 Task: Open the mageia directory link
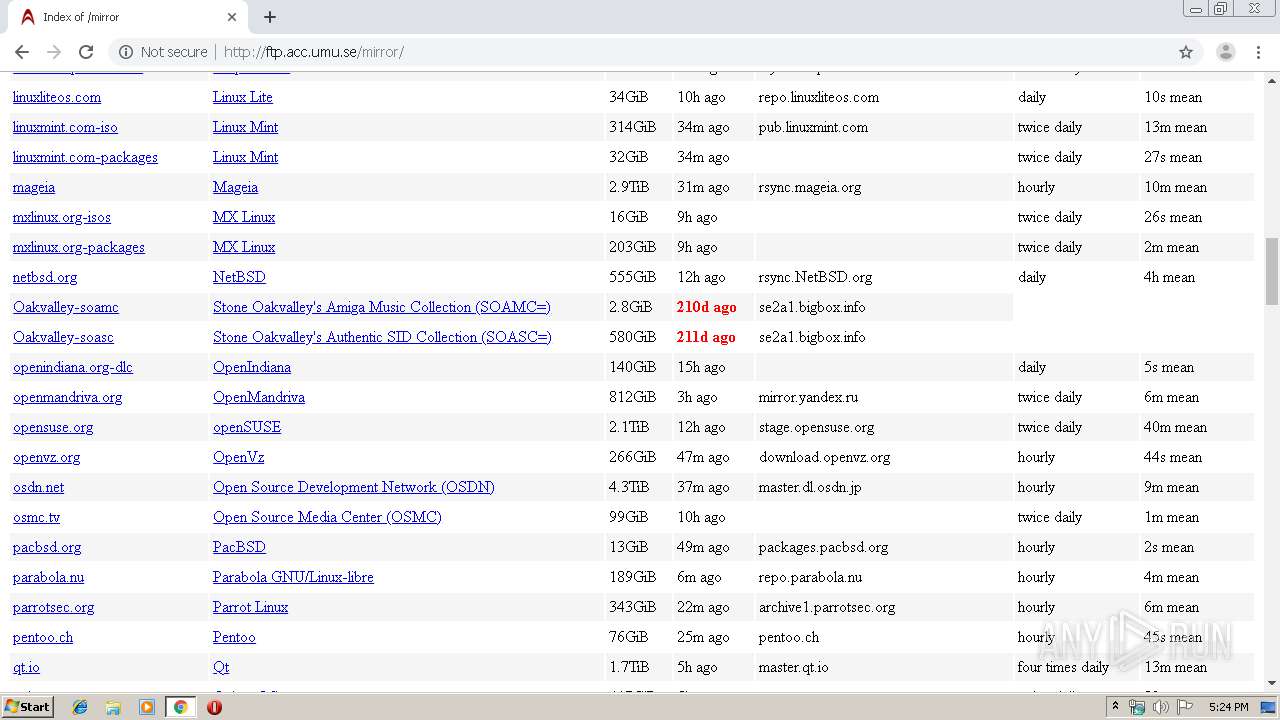[34, 187]
